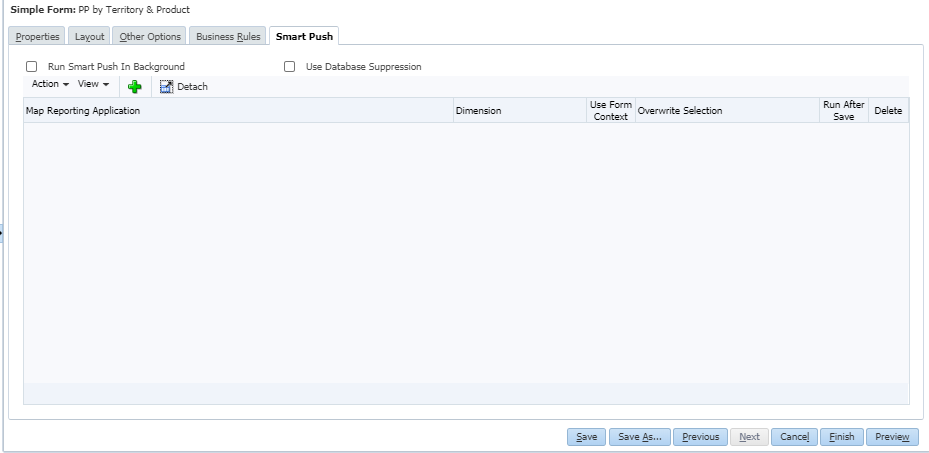
Task: Go back with Previous button
Action: click(x=700, y=437)
